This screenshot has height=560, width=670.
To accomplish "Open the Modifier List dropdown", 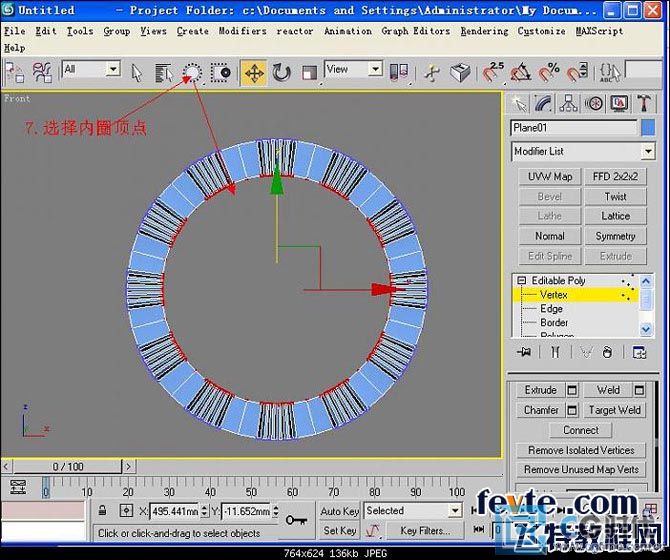I will pos(583,151).
